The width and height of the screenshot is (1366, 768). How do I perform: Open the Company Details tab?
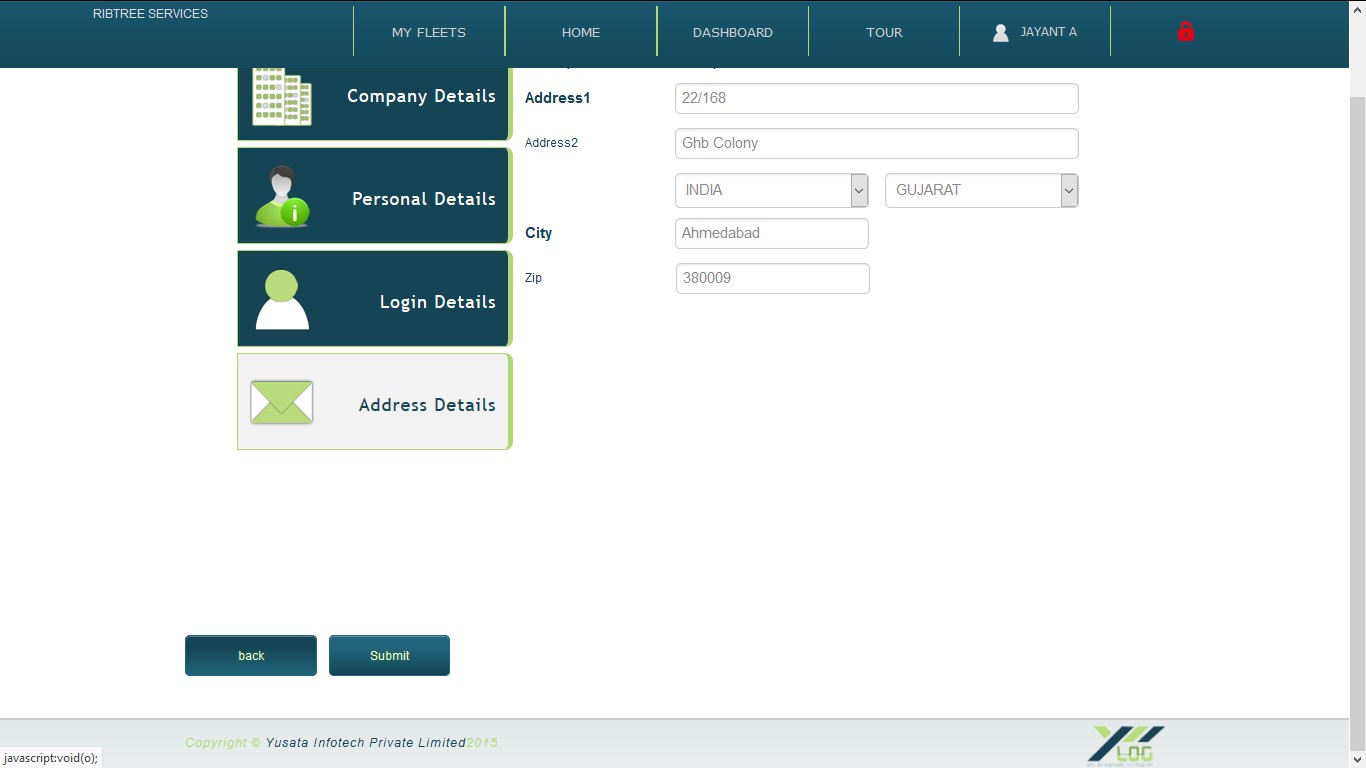click(x=374, y=104)
